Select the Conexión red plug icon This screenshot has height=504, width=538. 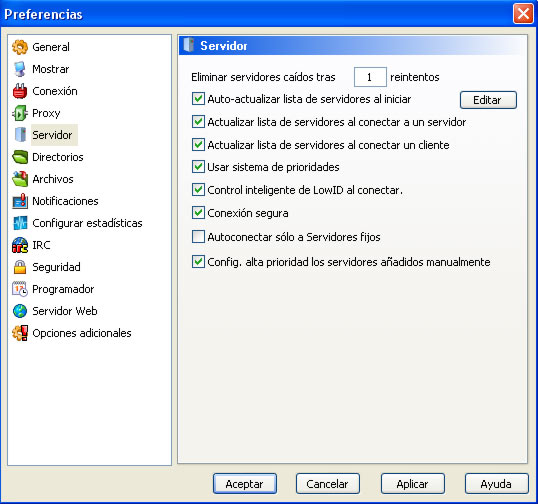tap(20, 91)
